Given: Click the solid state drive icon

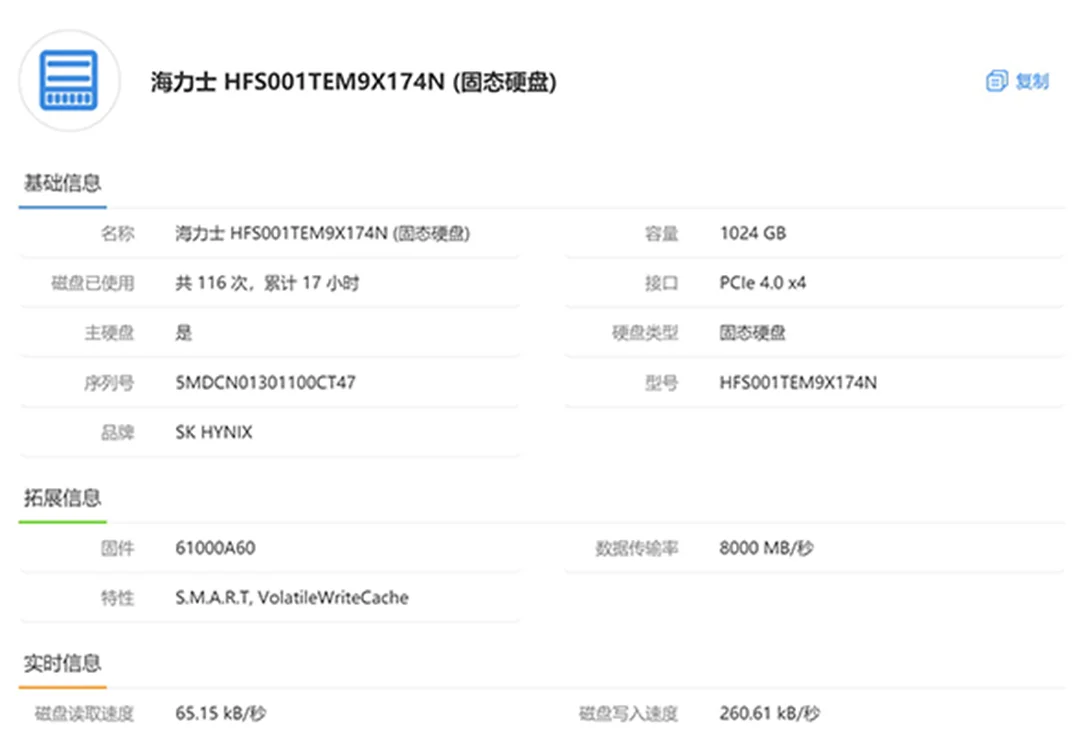Looking at the screenshot, I should 69,81.
